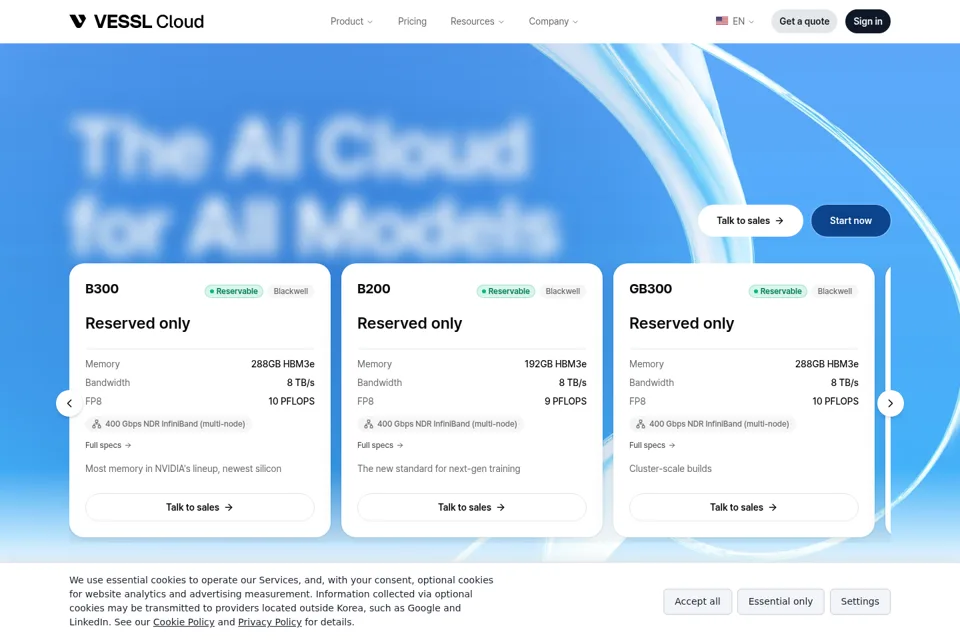The image size is (960, 640).
Task: Click the VESSL Cloud logo
Action: coord(137,21)
